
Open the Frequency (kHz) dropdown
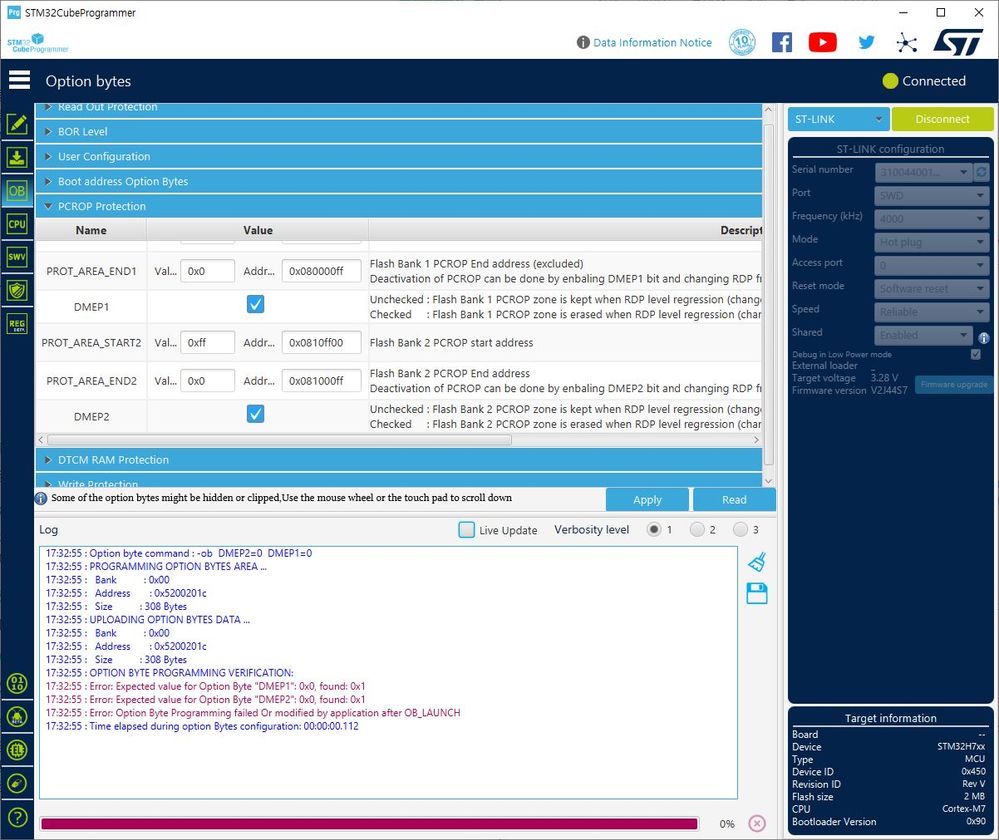tap(931, 219)
